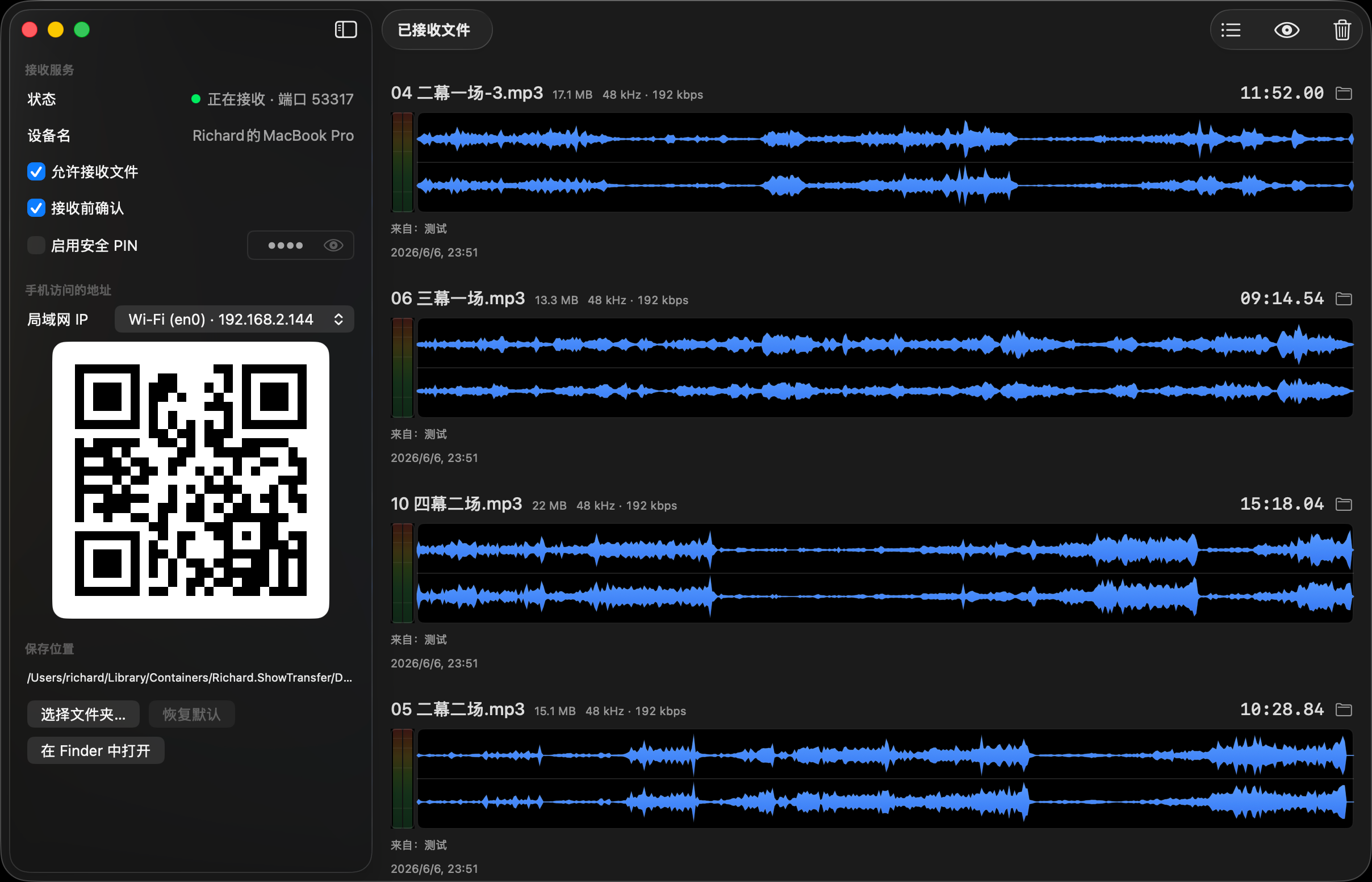Click the eye preview icon in toolbar
The width and height of the screenshot is (1372, 882).
pos(1287,30)
